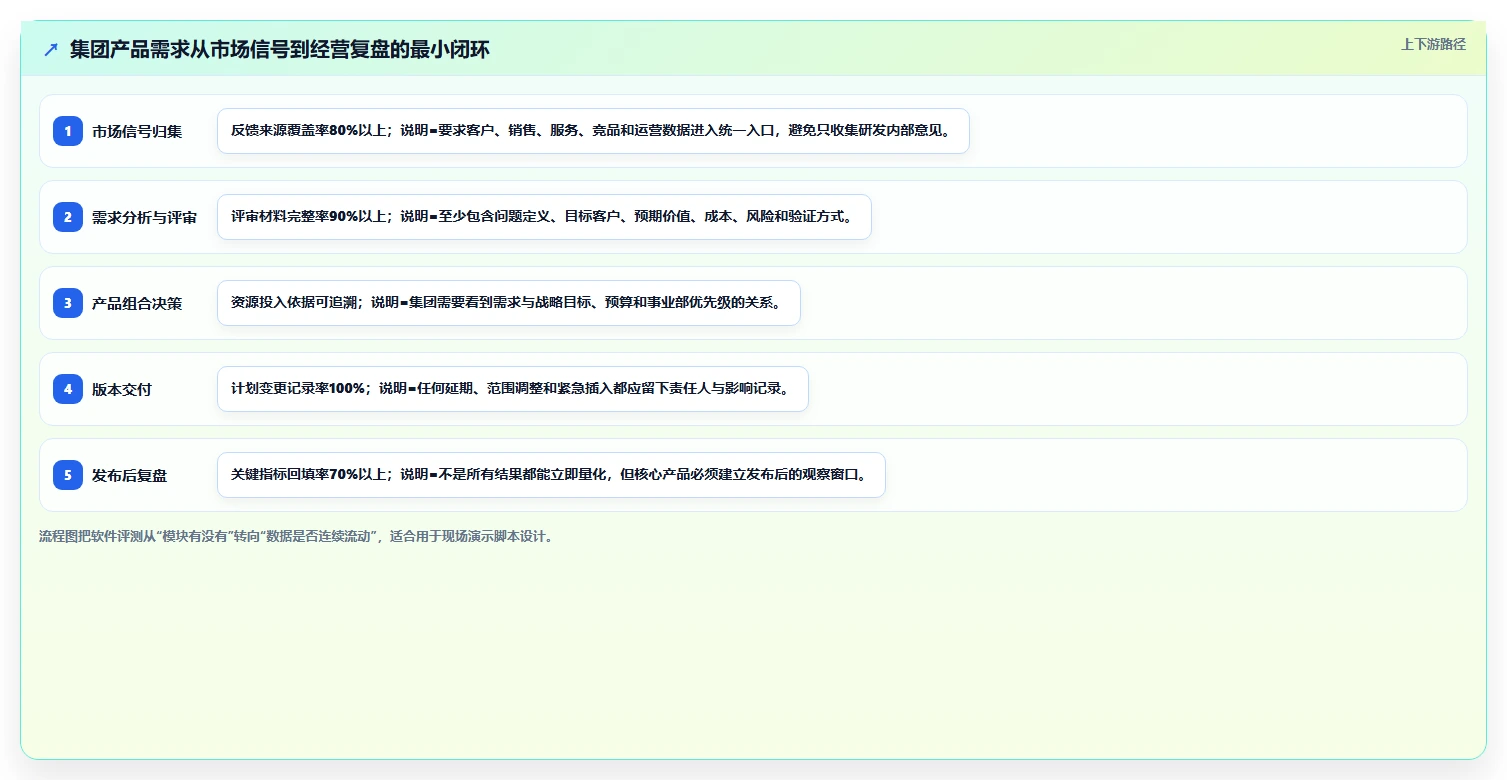Click the arrow icon beside the flow title

tap(51, 49)
